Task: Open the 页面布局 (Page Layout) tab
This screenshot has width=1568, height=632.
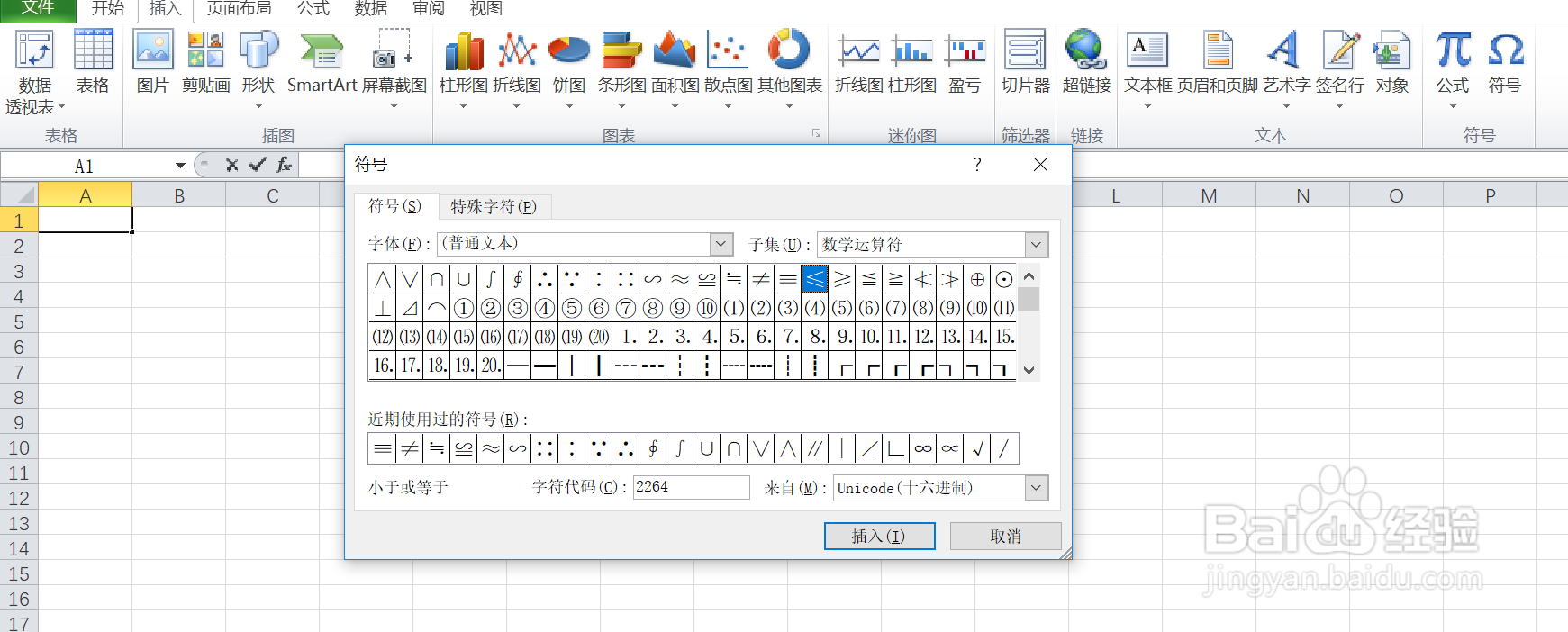Action: 239,9
